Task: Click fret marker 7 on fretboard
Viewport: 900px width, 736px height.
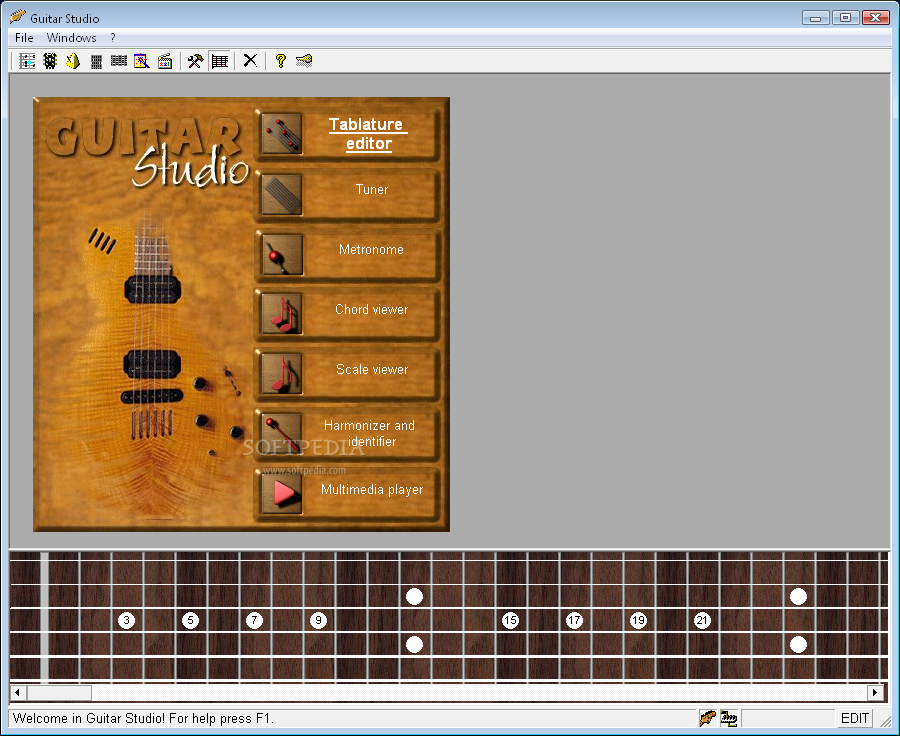Action: (254, 620)
